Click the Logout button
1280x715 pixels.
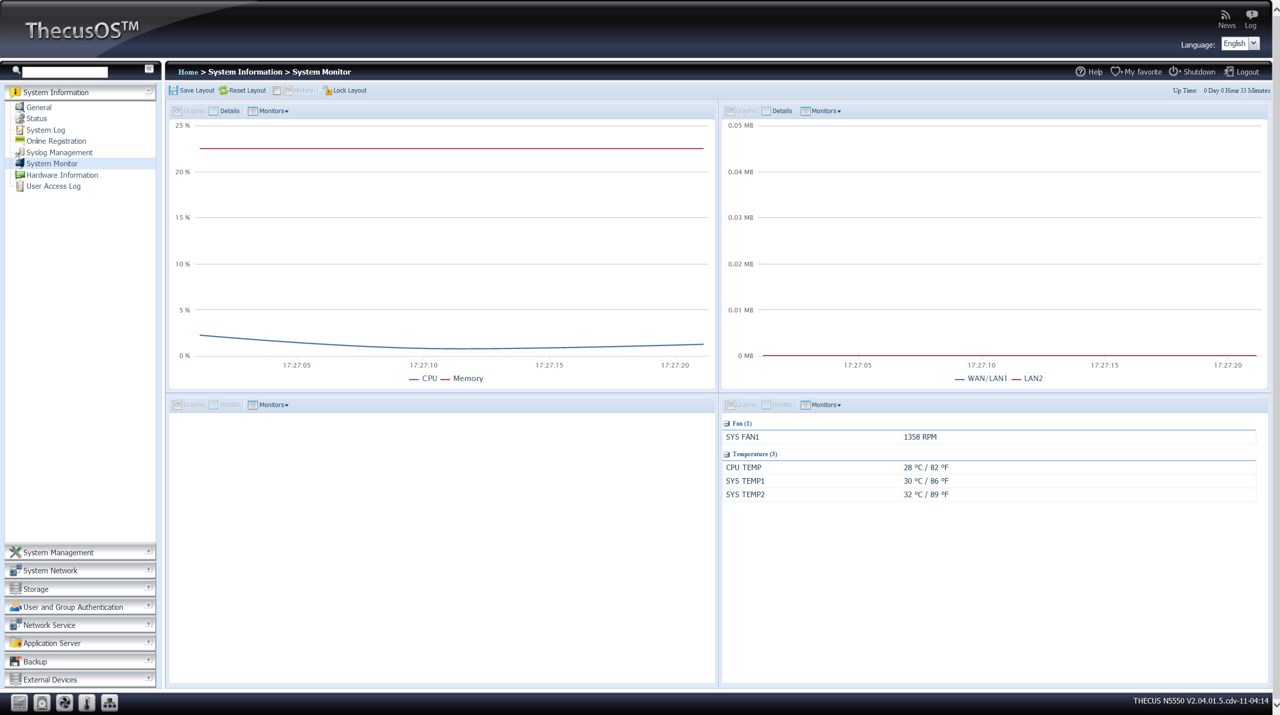tap(1241, 72)
